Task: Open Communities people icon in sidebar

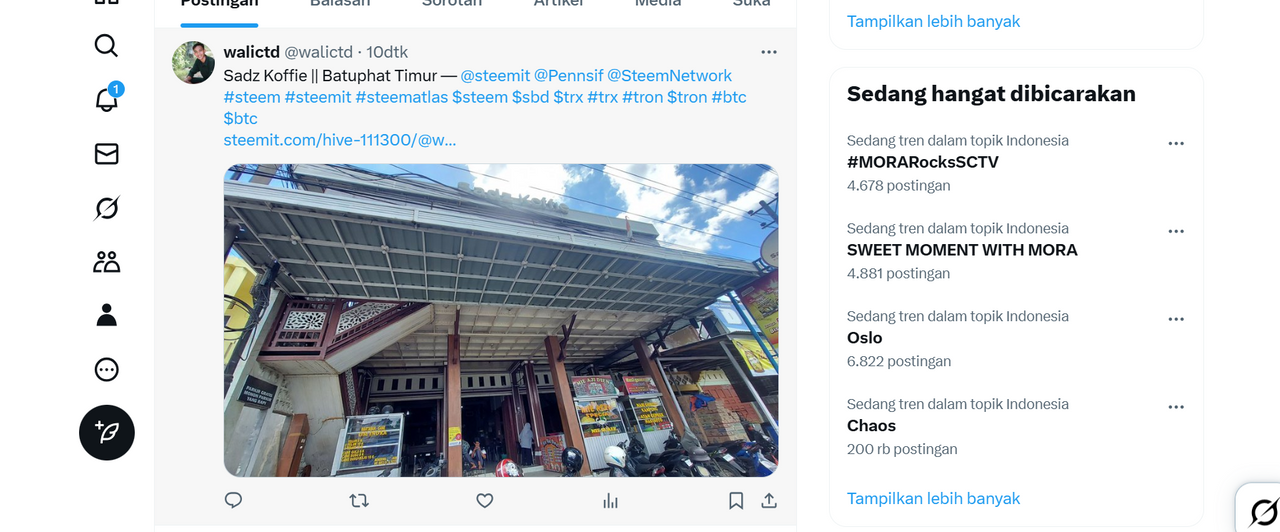Action: pyautogui.click(x=106, y=262)
